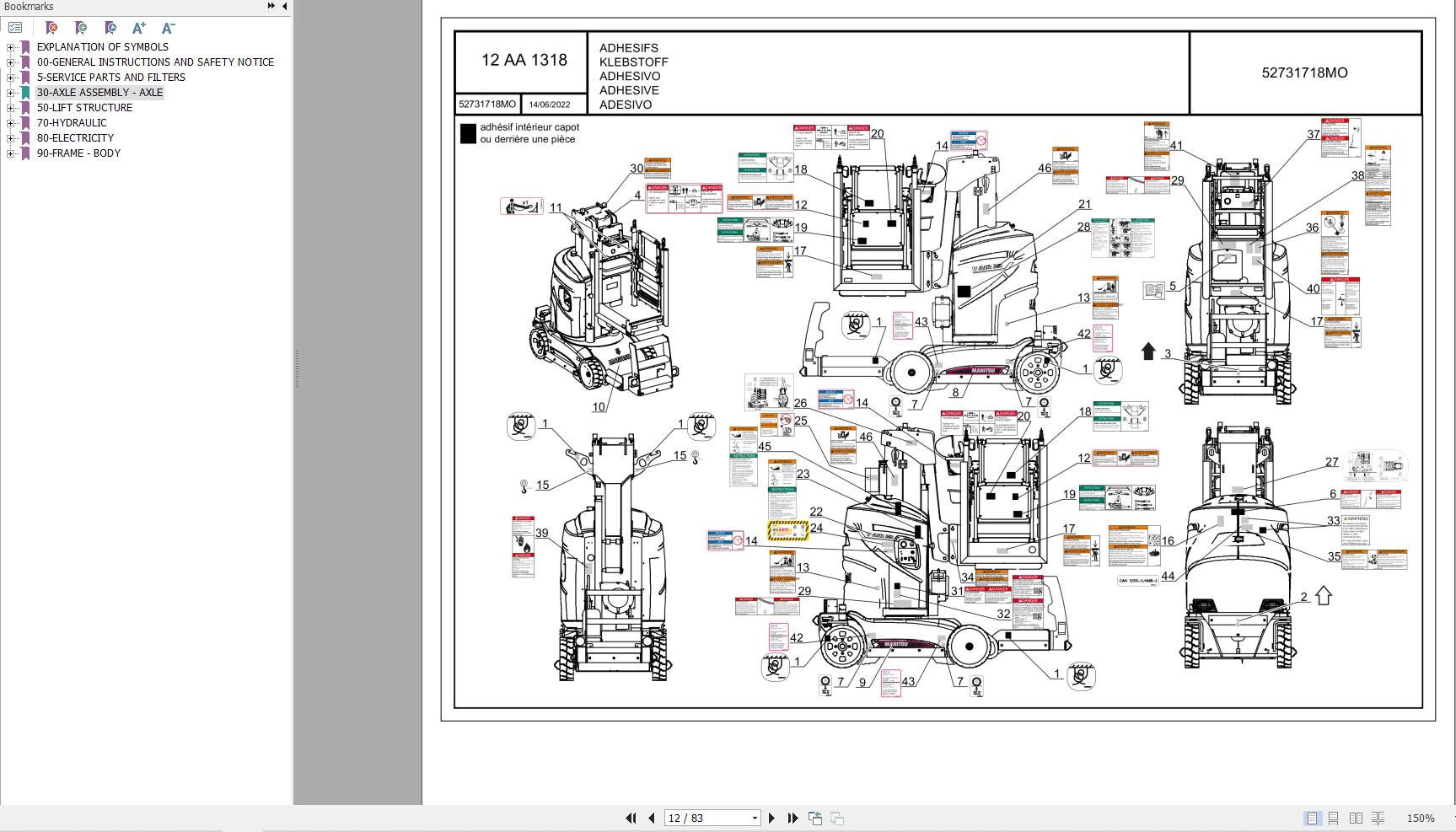Expand 70-HYDRAULIC bookmark node
This screenshot has width=1456, height=832.
(x=10, y=123)
